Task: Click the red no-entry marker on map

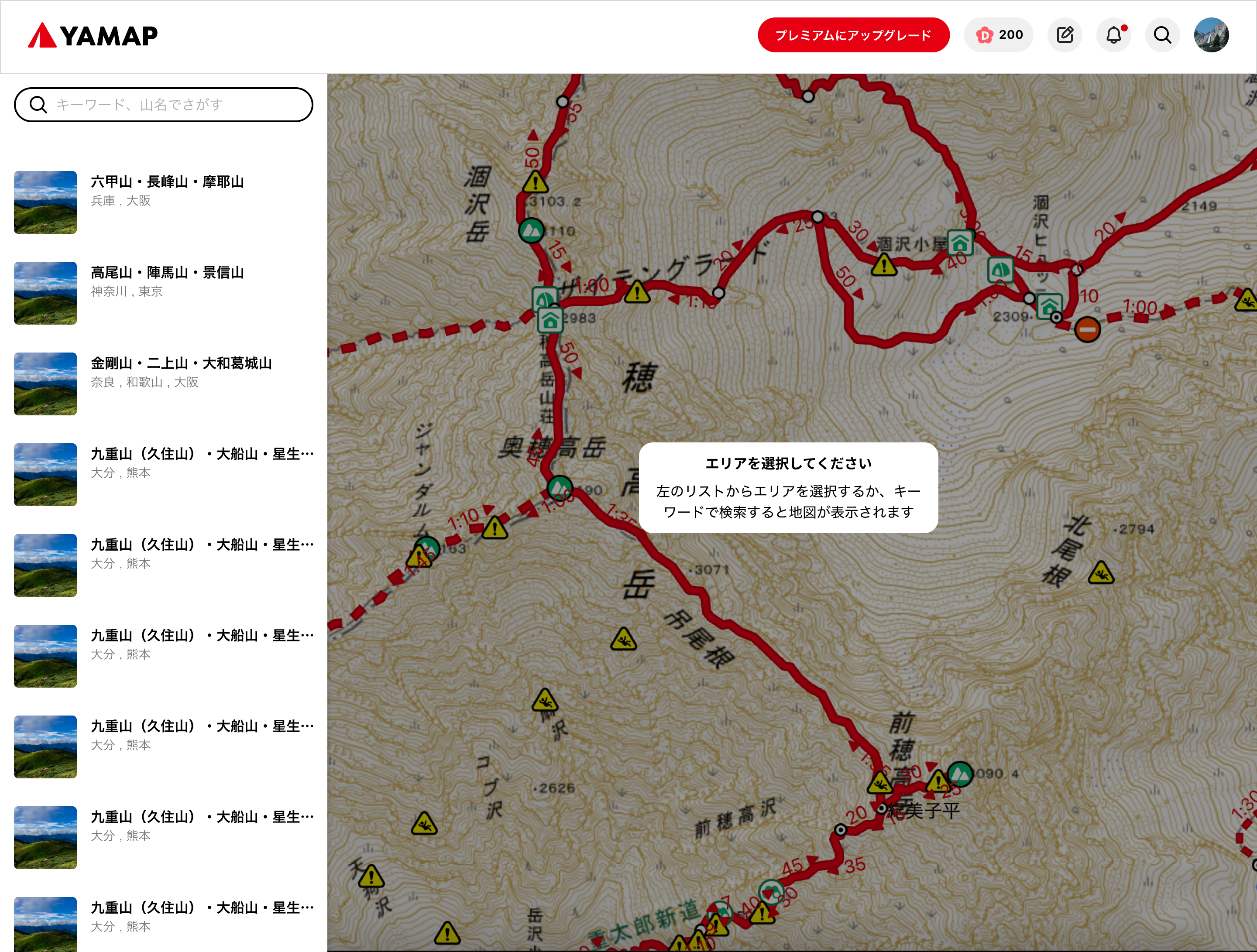Action: tap(1087, 329)
